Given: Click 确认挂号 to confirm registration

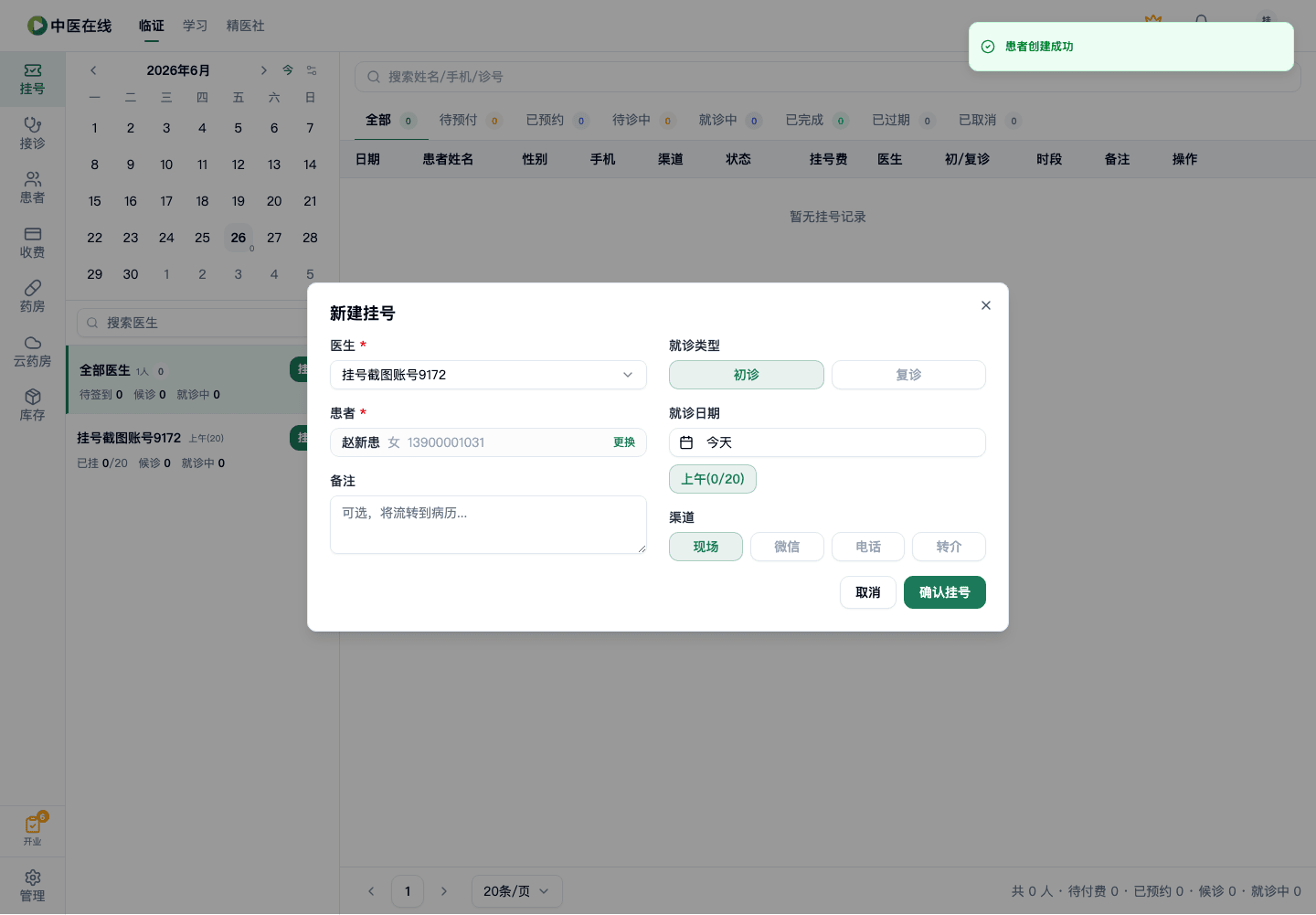Looking at the screenshot, I should pyautogui.click(x=945, y=592).
